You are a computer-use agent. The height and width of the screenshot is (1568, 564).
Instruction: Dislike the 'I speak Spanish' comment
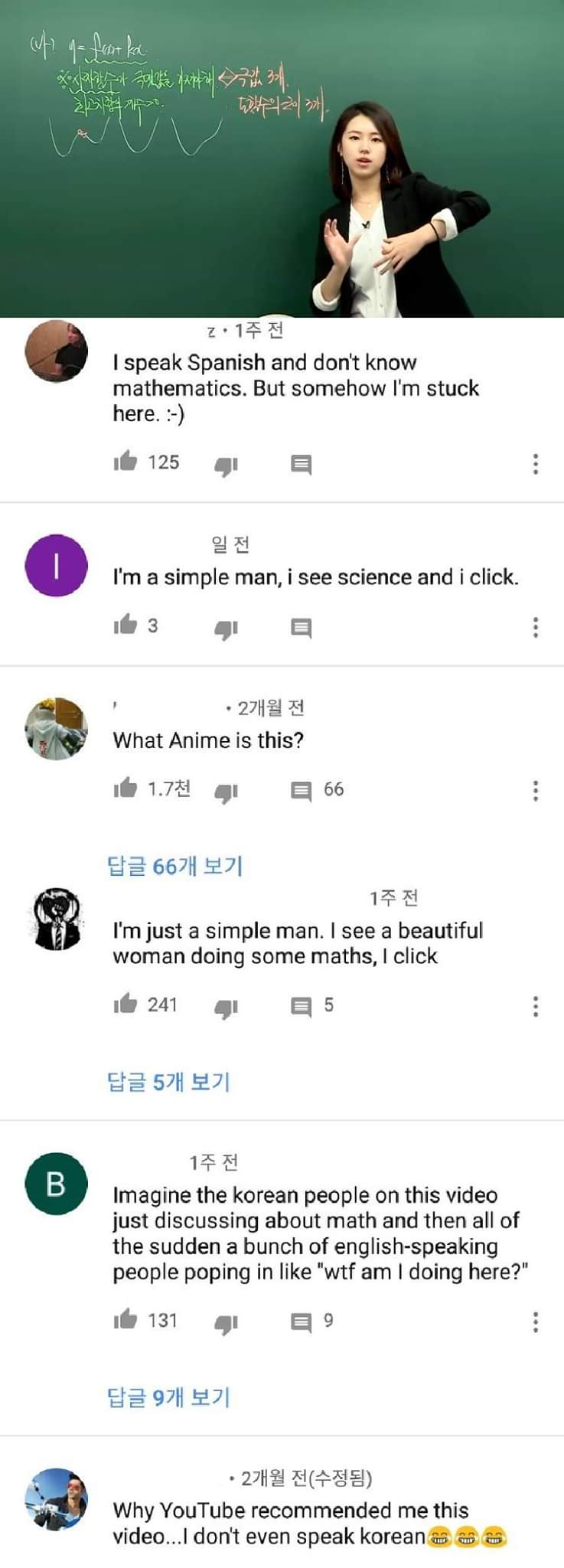[x=226, y=465]
